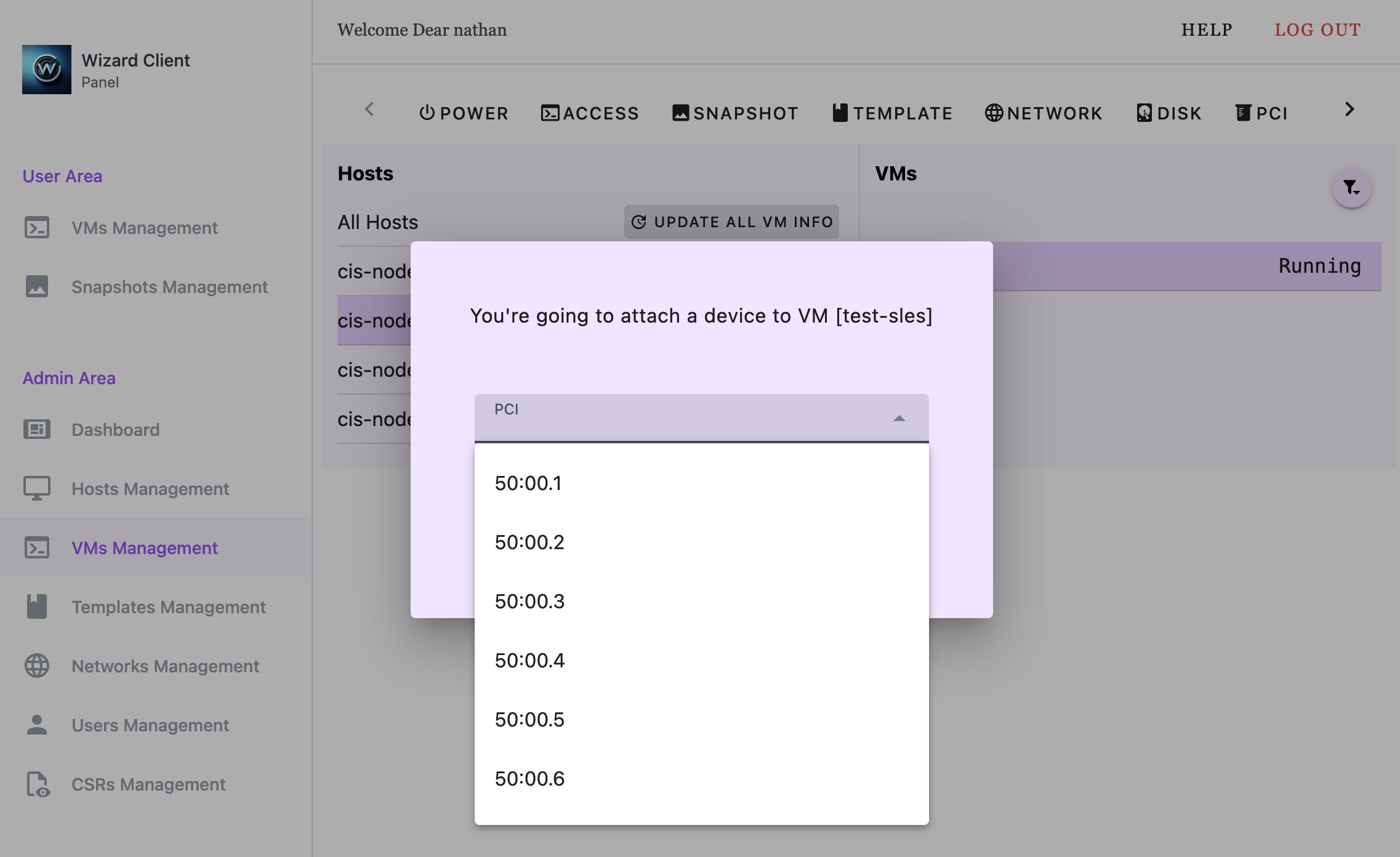Click the Hosts Management monitor icon
The height and width of the screenshot is (857, 1400).
tap(36, 488)
